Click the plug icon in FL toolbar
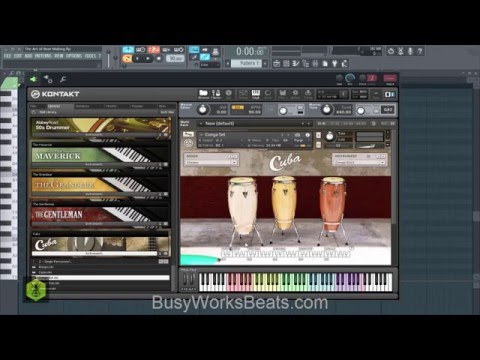The height and width of the screenshot is (360, 480). pyautogui.click(x=335, y=63)
